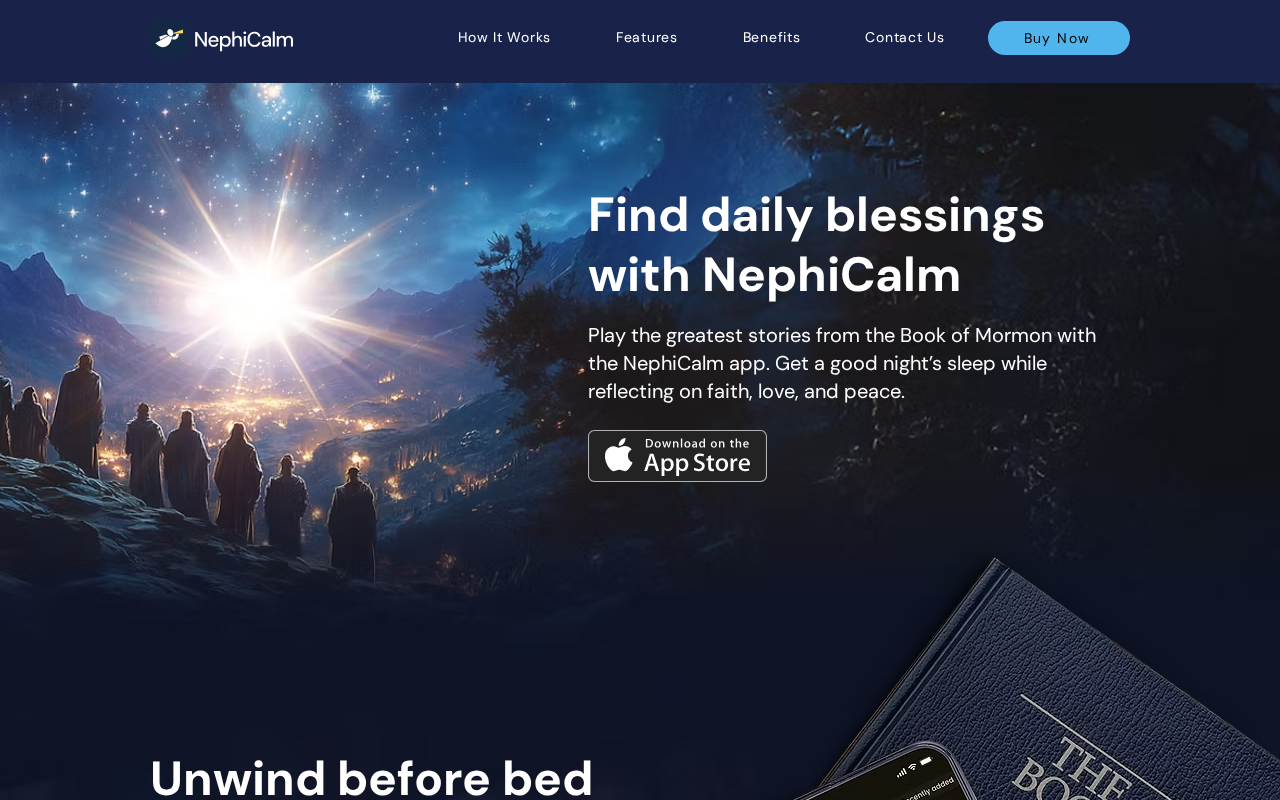1280x800 pixels.
Task: Click the battery icon on phone mockup
Action: click(926, 761)
